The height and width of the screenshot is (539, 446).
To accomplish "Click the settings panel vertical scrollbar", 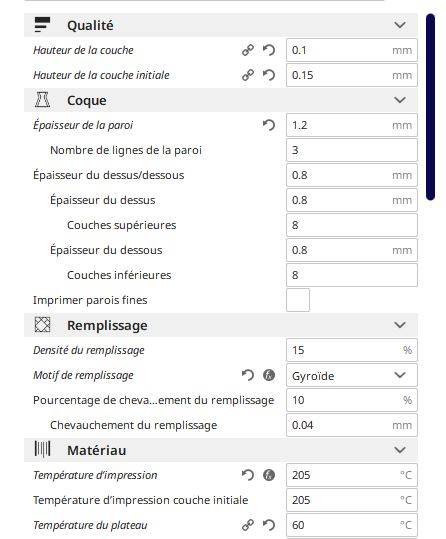I will [430, 107].
